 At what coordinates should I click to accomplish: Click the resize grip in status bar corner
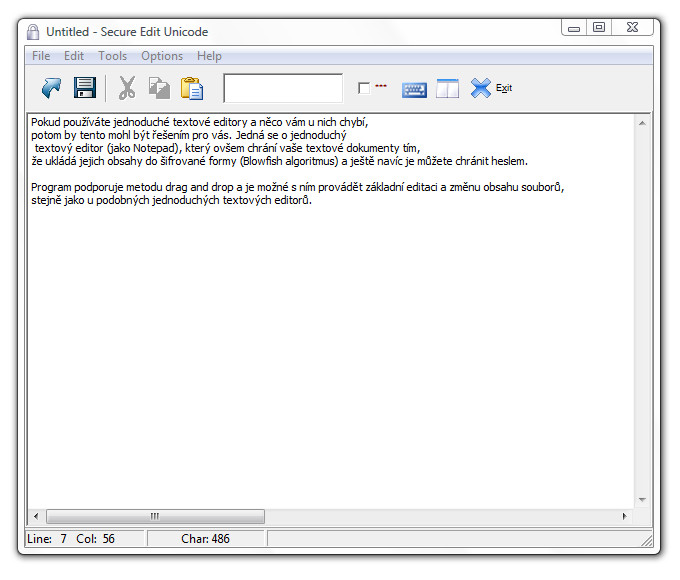[647, 540]
